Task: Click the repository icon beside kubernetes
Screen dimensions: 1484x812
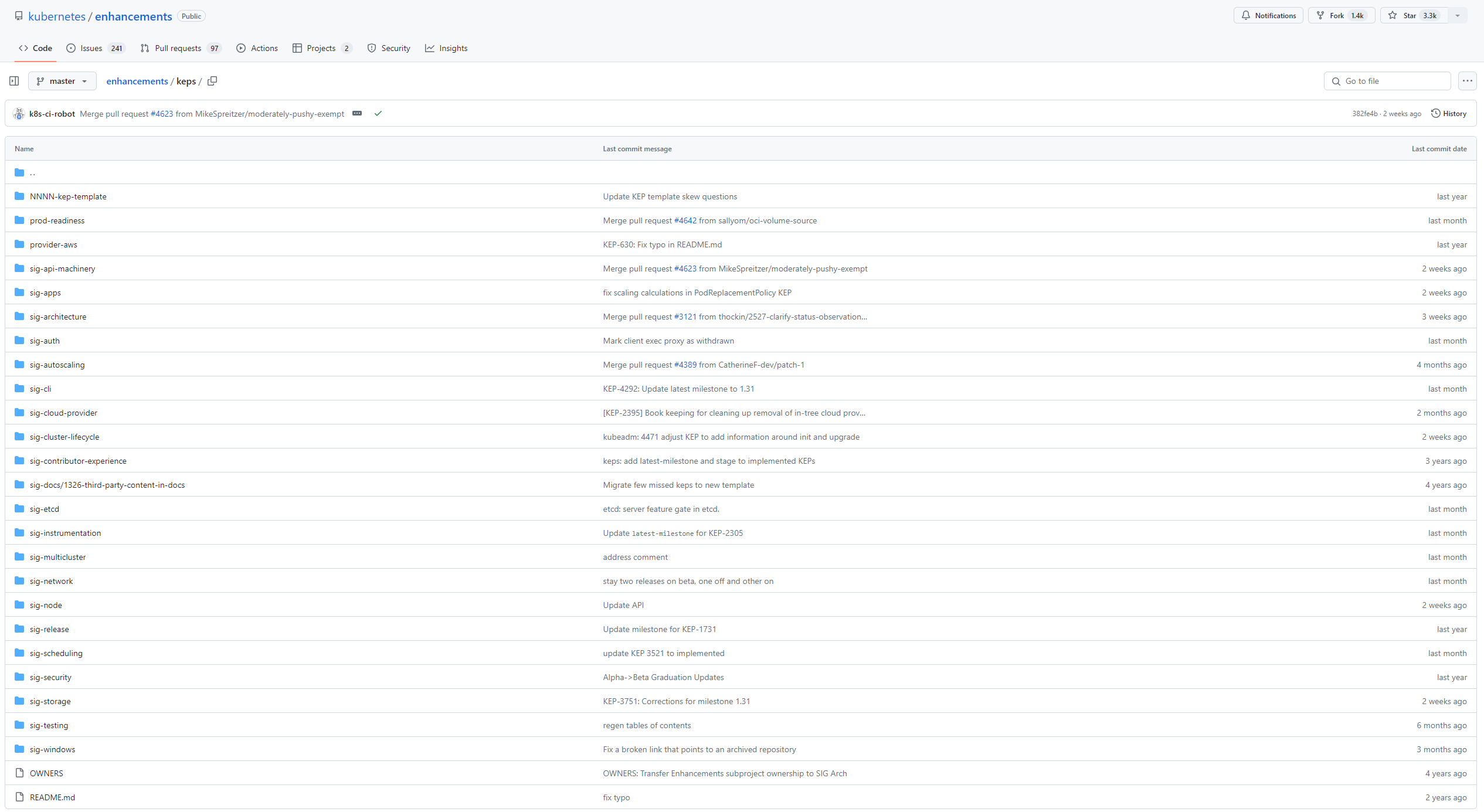Action: (x=19, y=16)
